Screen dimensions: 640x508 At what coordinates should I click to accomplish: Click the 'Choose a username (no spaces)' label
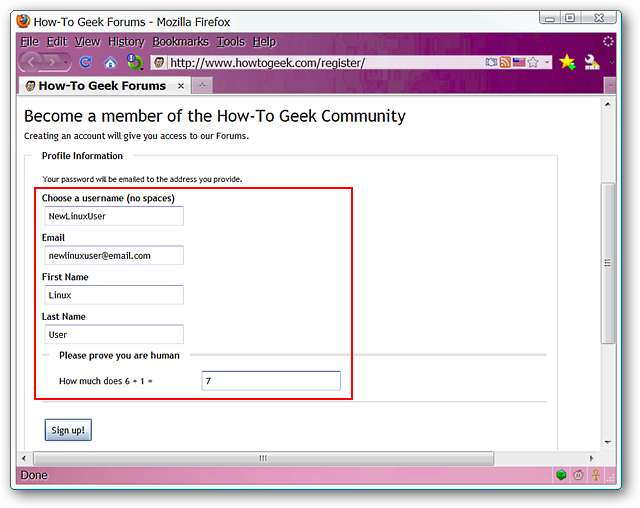(108, 198)
